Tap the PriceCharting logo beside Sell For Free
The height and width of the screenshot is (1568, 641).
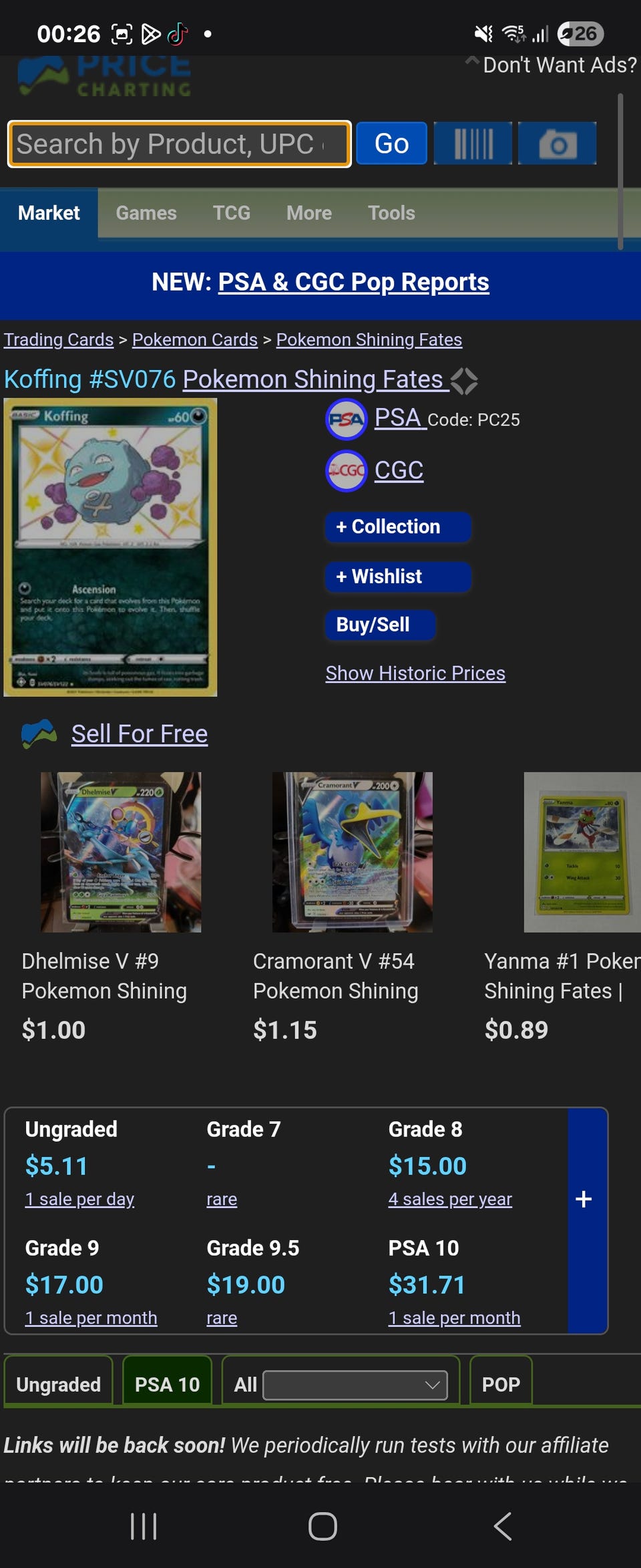[x=39, y=734]
